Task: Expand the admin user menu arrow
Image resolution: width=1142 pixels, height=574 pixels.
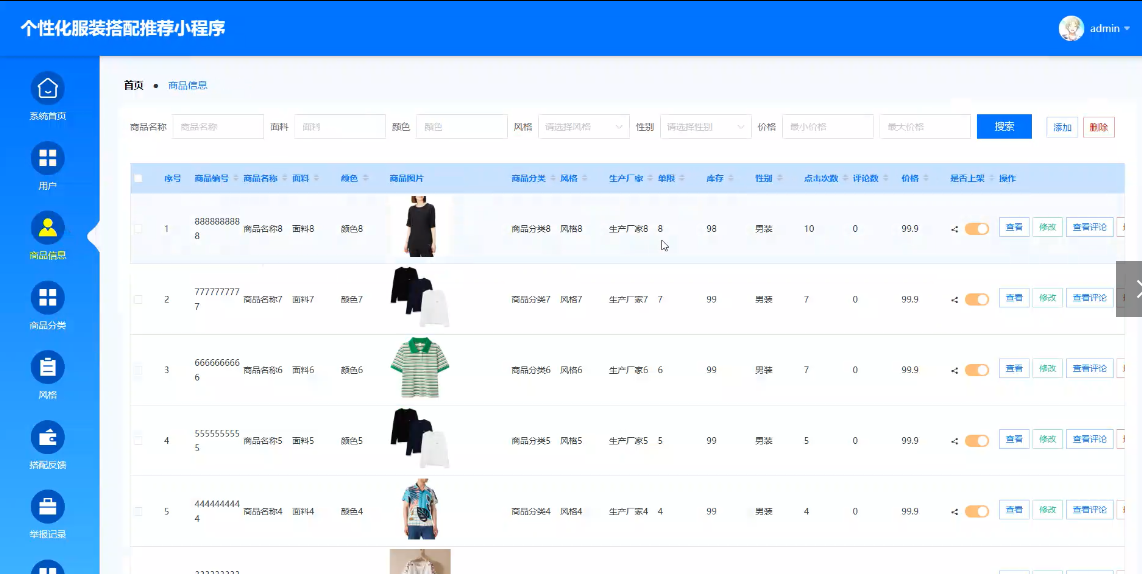Action: click(x=1127, y=29)
